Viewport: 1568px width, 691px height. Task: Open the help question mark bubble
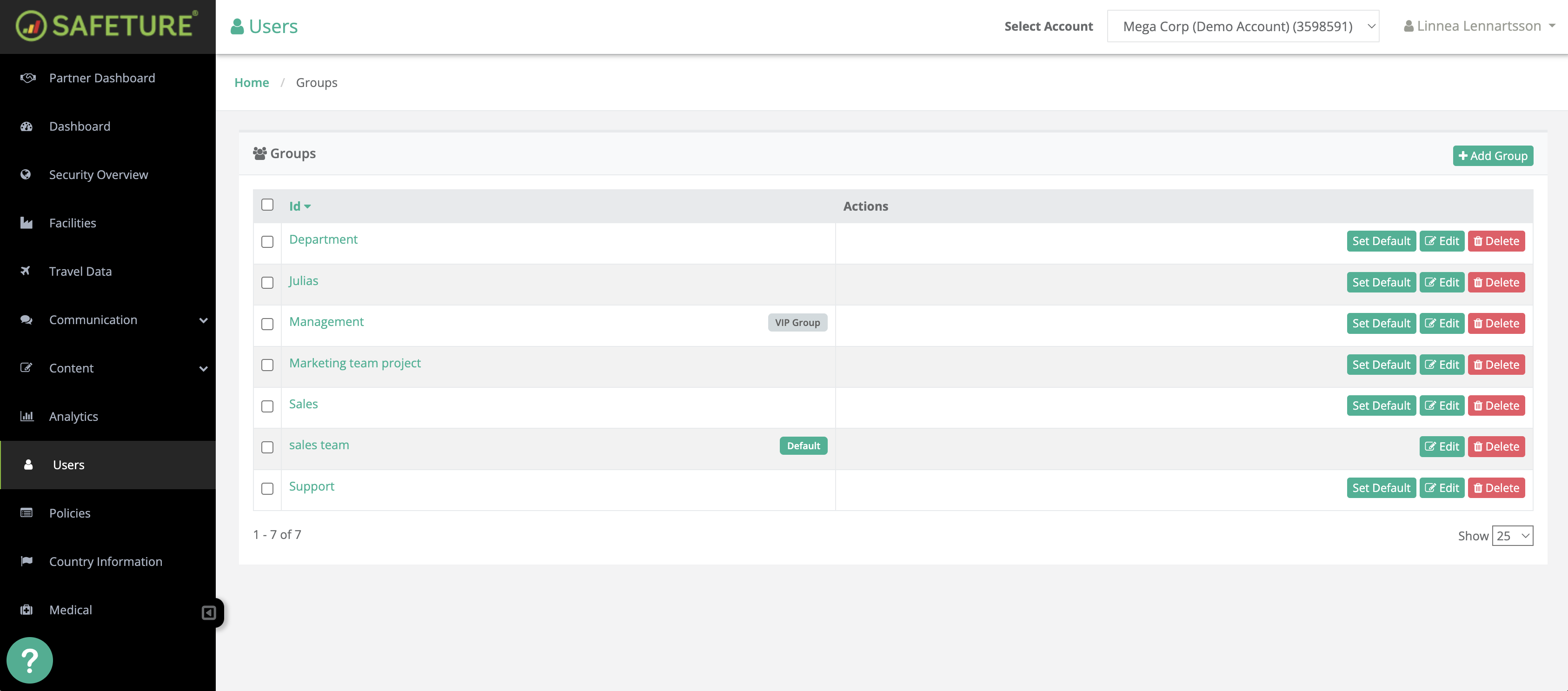tap(29, 660)
